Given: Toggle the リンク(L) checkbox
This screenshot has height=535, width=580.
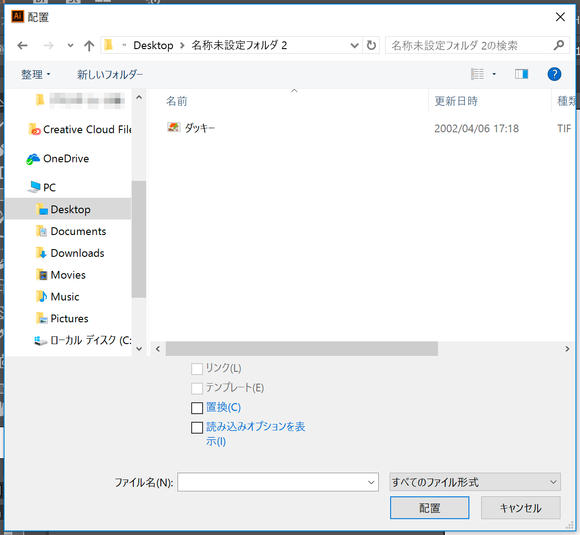Looking at the screenshot, I should pyautogui.click(x=197, y=369).
